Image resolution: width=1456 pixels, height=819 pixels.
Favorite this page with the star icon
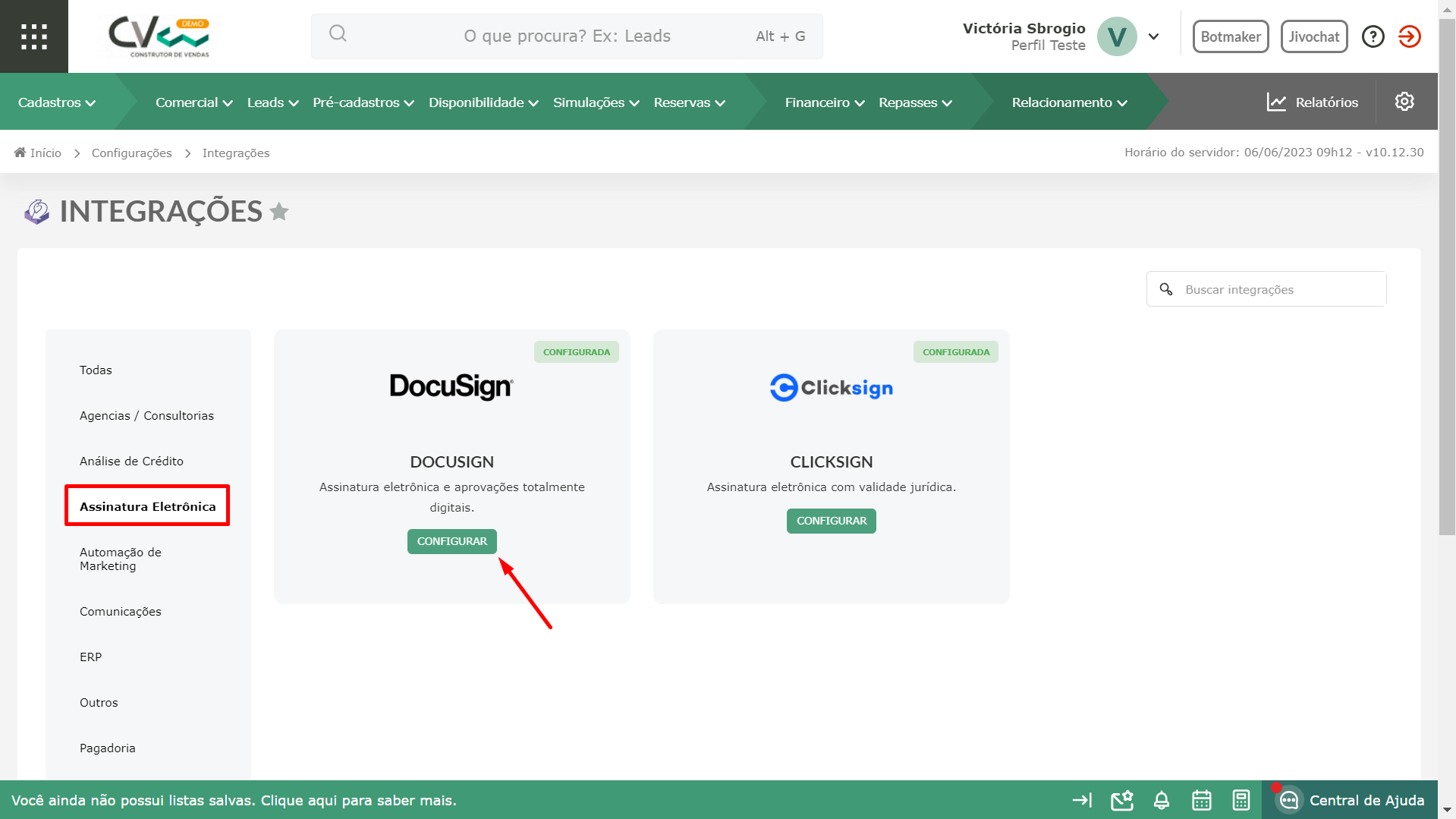pos(279,211)
